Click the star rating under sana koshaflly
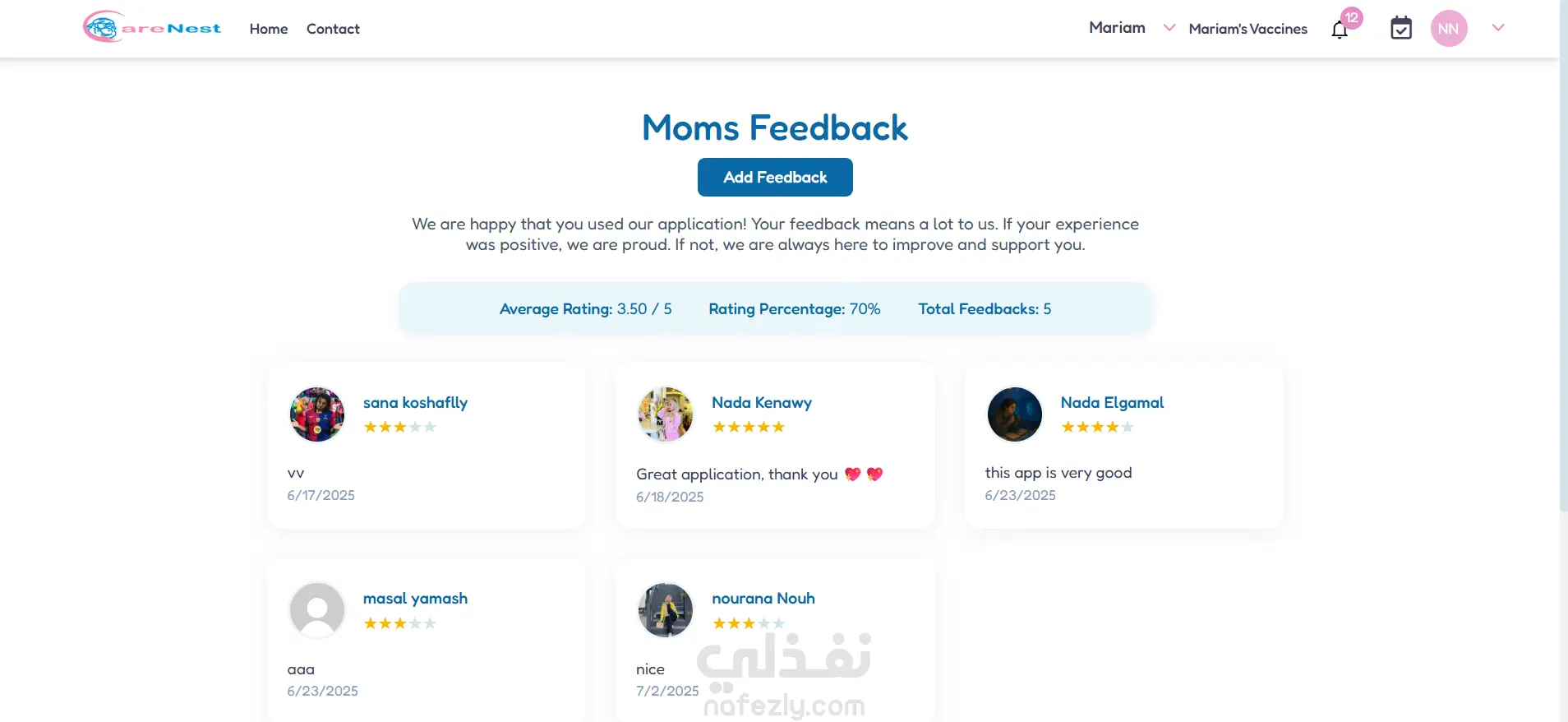The height and width of the screenshot is (722, 1568). coord(399,427)
